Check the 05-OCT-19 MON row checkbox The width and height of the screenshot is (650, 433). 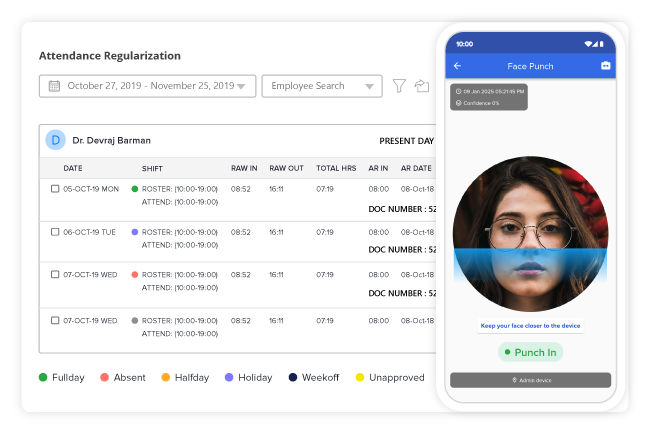pos(55,188)
